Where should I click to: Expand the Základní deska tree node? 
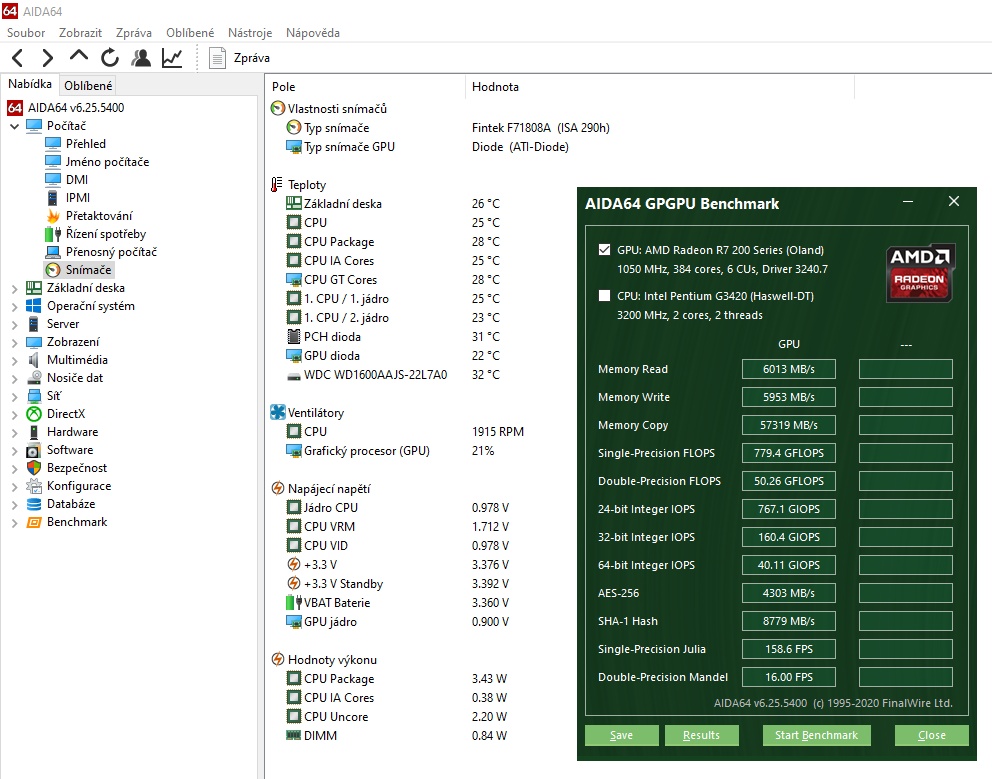[14, 288]
